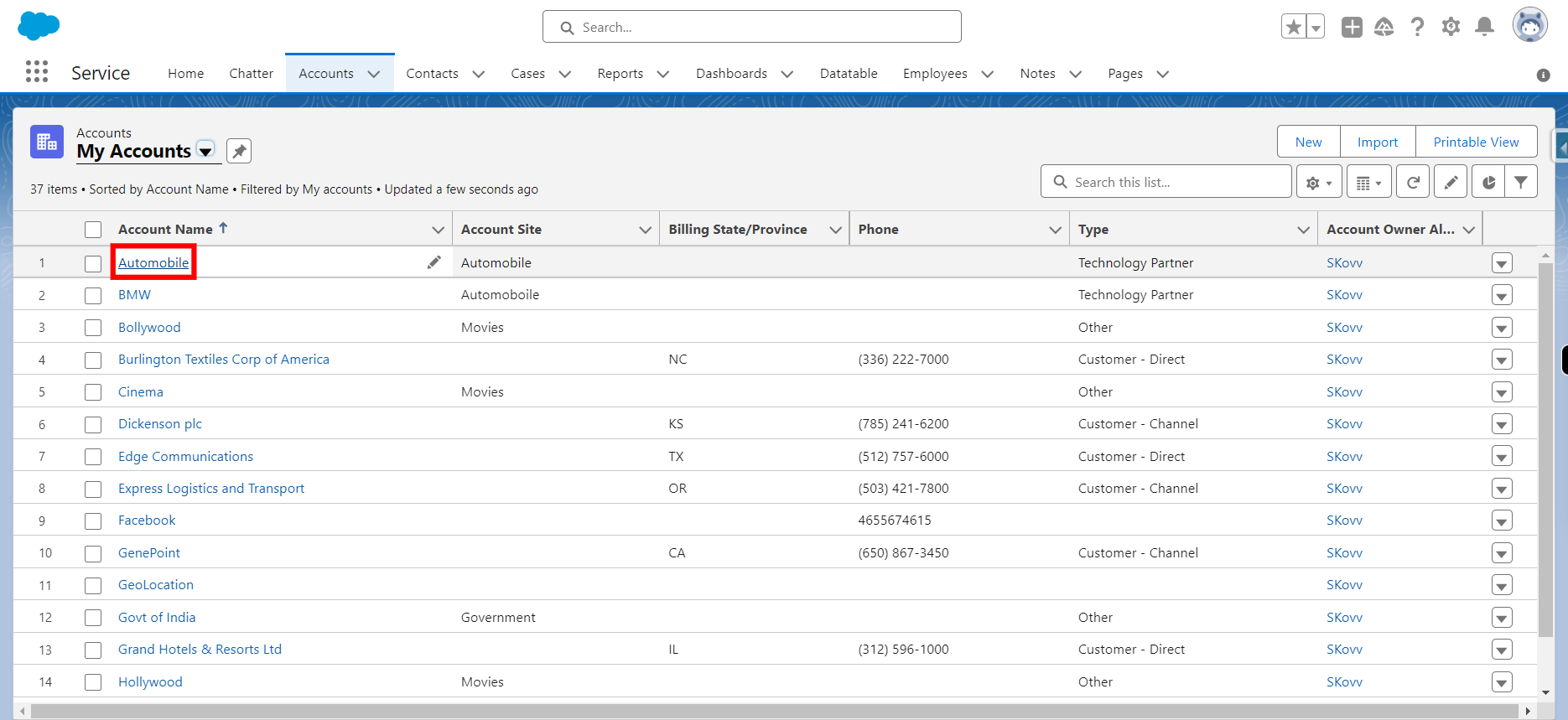
Task: Go to the Chatter tab
Action: click(251, 74)
